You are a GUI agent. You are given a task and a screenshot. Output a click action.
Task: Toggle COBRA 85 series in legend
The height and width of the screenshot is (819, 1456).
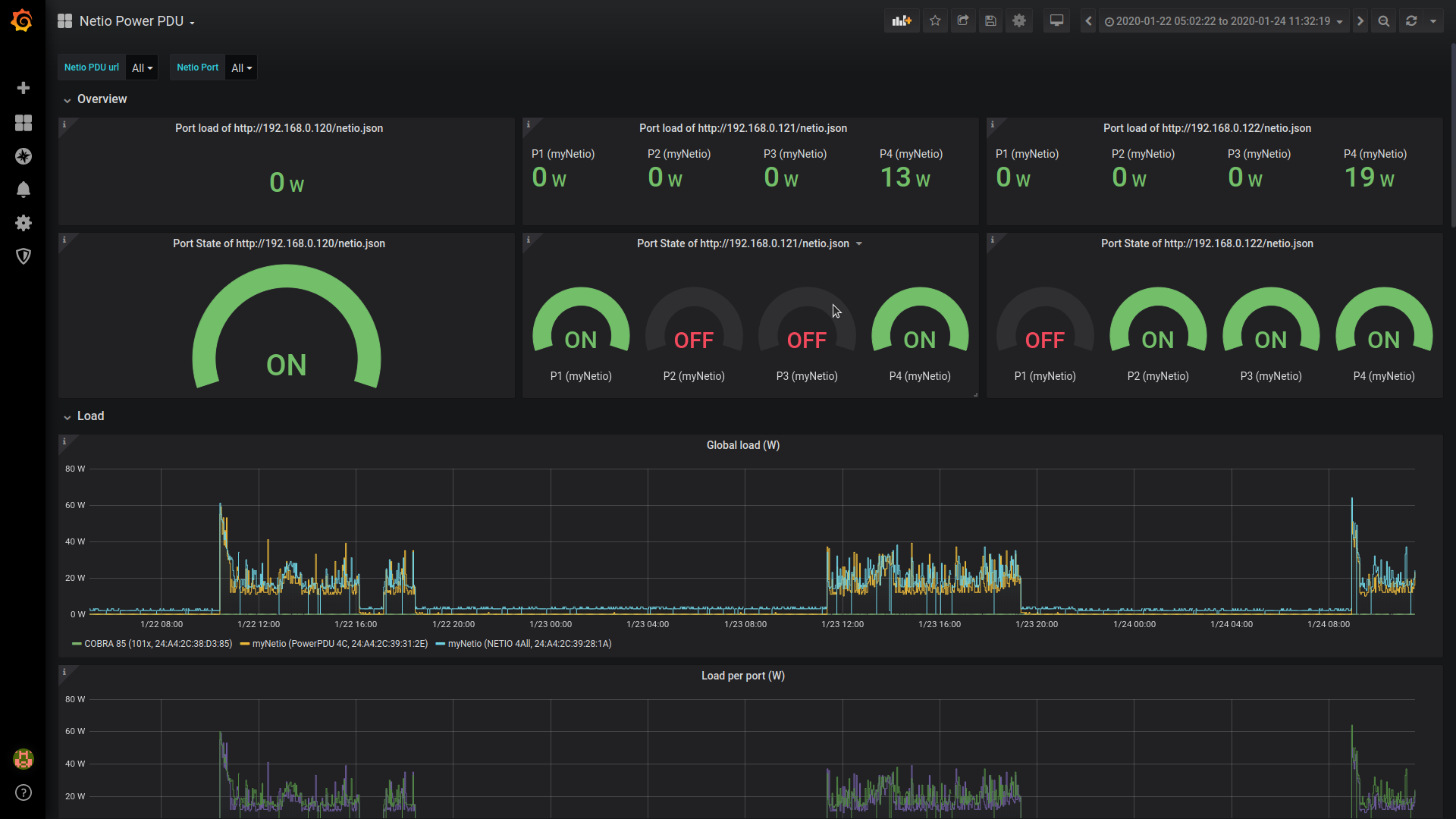point(158,644)
